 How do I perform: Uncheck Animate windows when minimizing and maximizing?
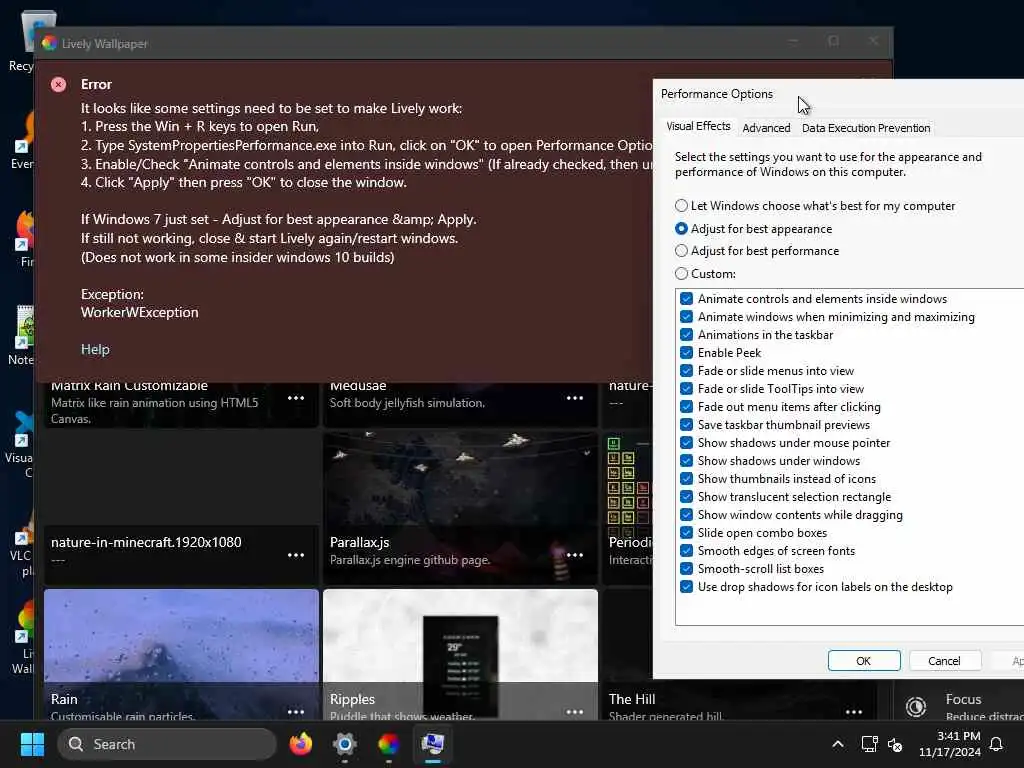[x=686, y=317]
